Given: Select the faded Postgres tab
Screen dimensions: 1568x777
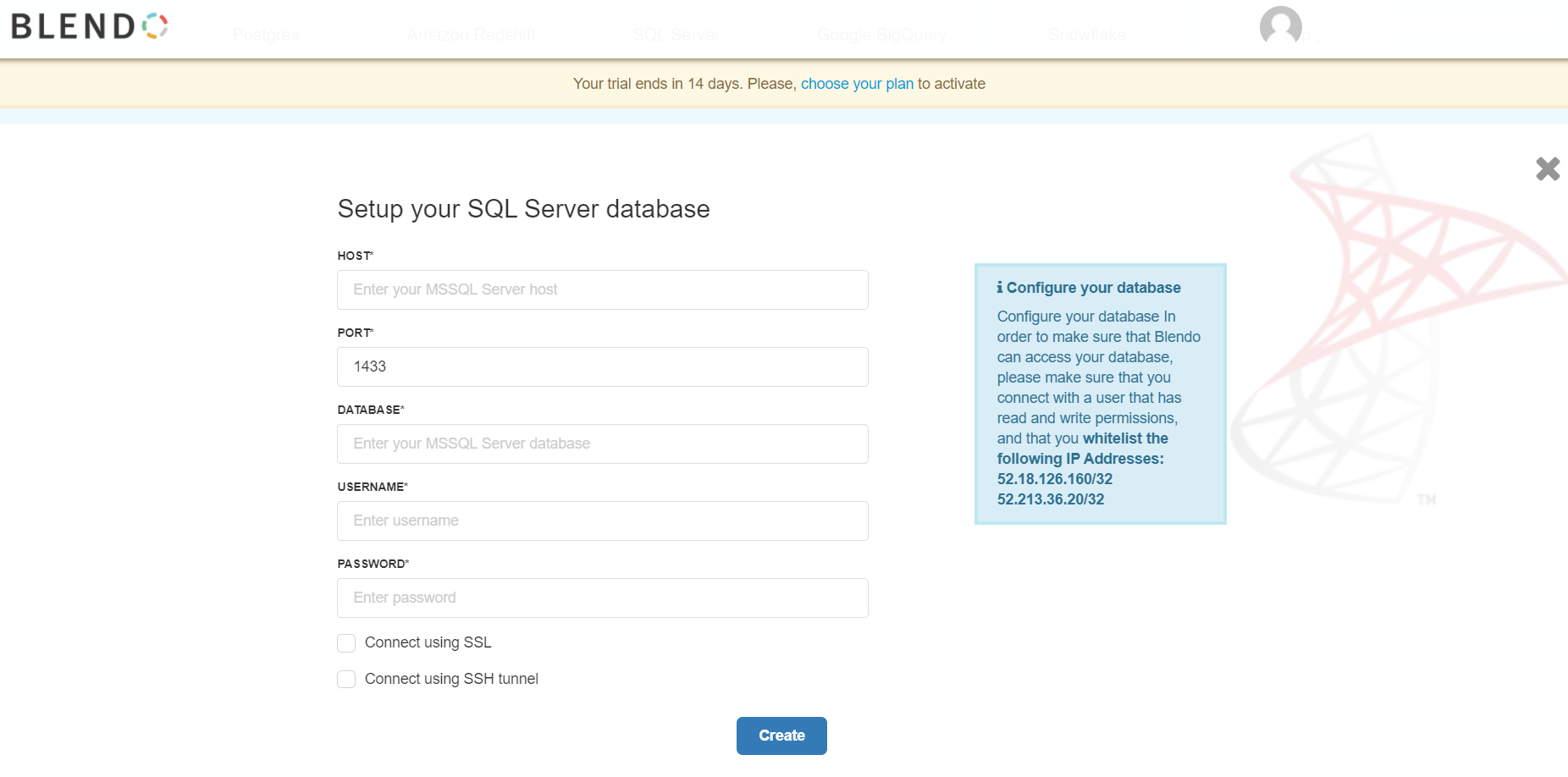Looking at the screenshot, I should coord(266,35).
